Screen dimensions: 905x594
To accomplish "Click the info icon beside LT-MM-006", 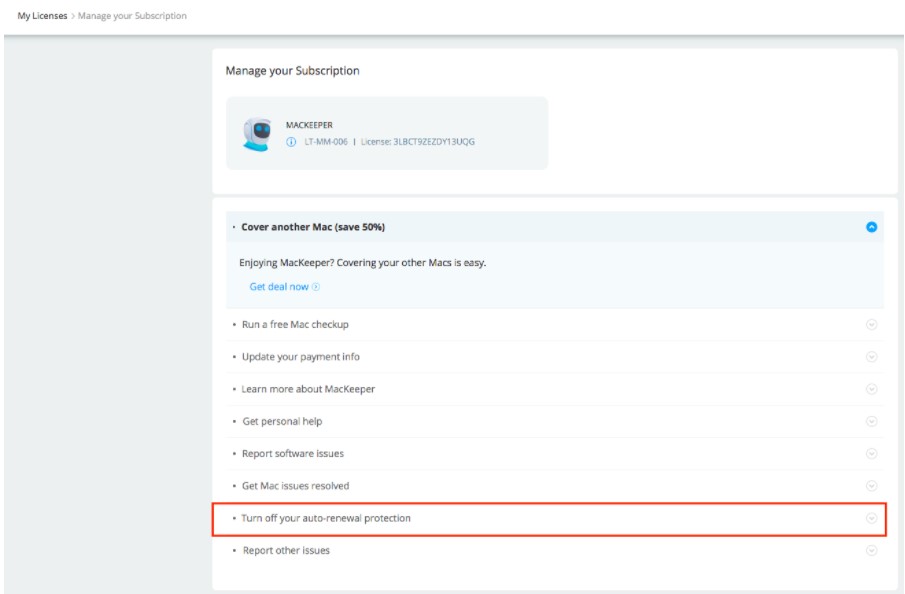I will coord(291,141).
